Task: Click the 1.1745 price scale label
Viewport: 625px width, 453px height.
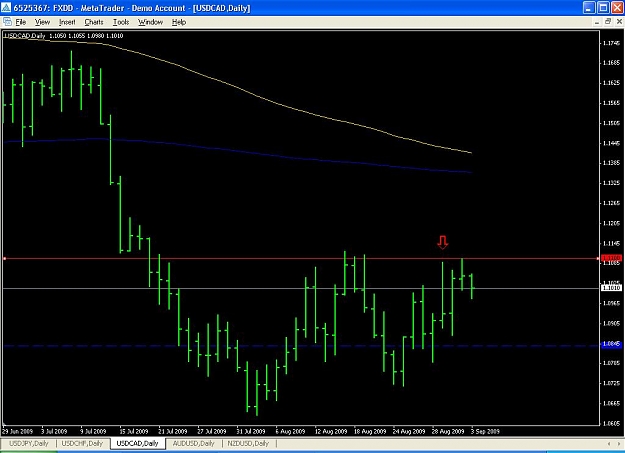Action: (611, 43)
